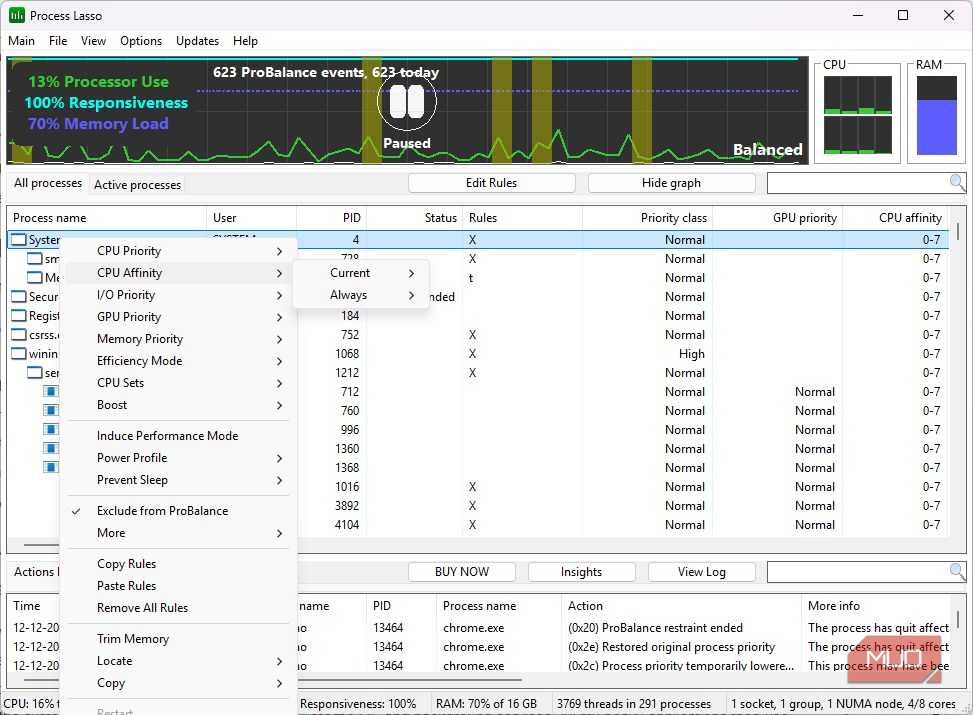The height and width of the screenshot is (715, 973).
Task: Choose Copy Rules from context menu
Action: coord(178,564)
